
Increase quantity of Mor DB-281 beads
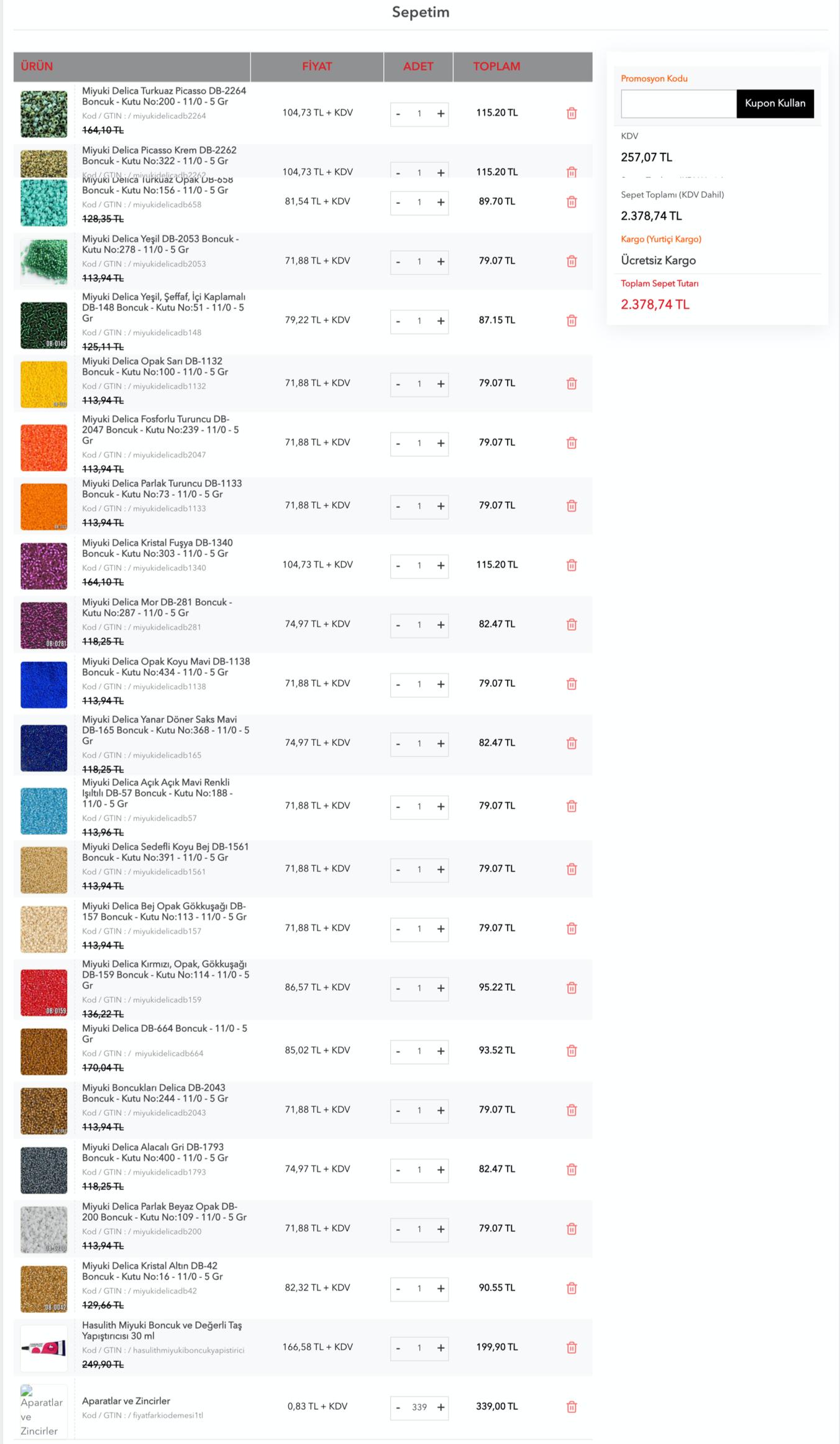pos(441,625)
